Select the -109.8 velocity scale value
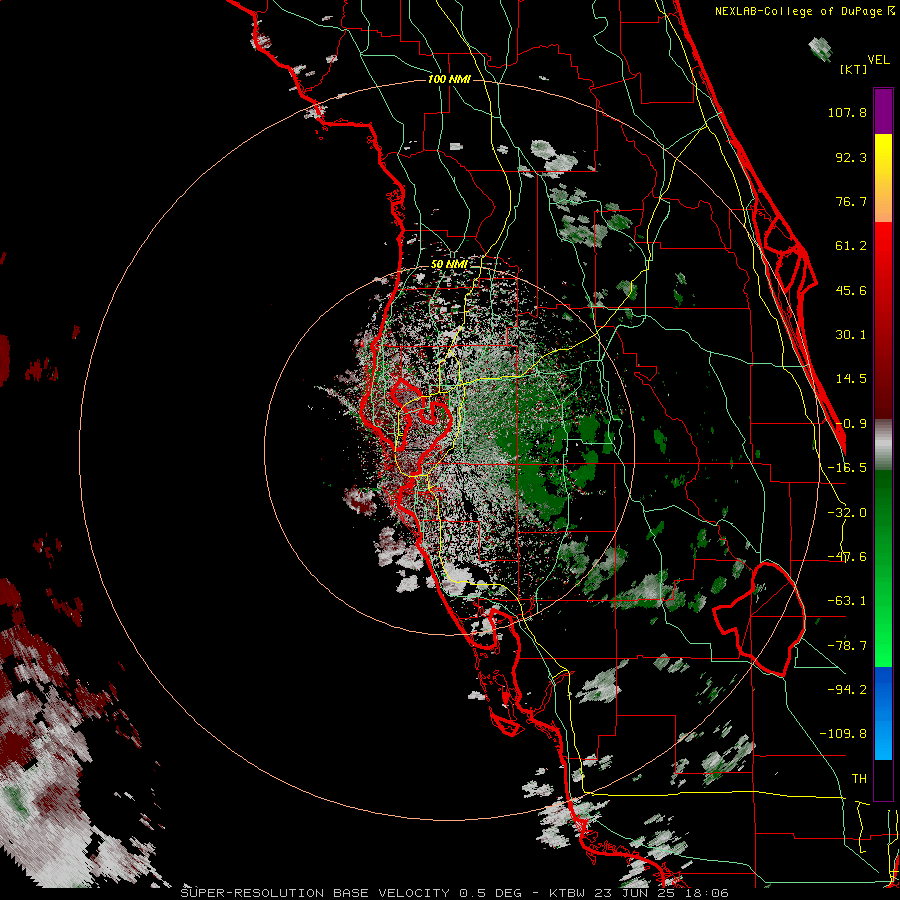 click(x=844, y=734)
